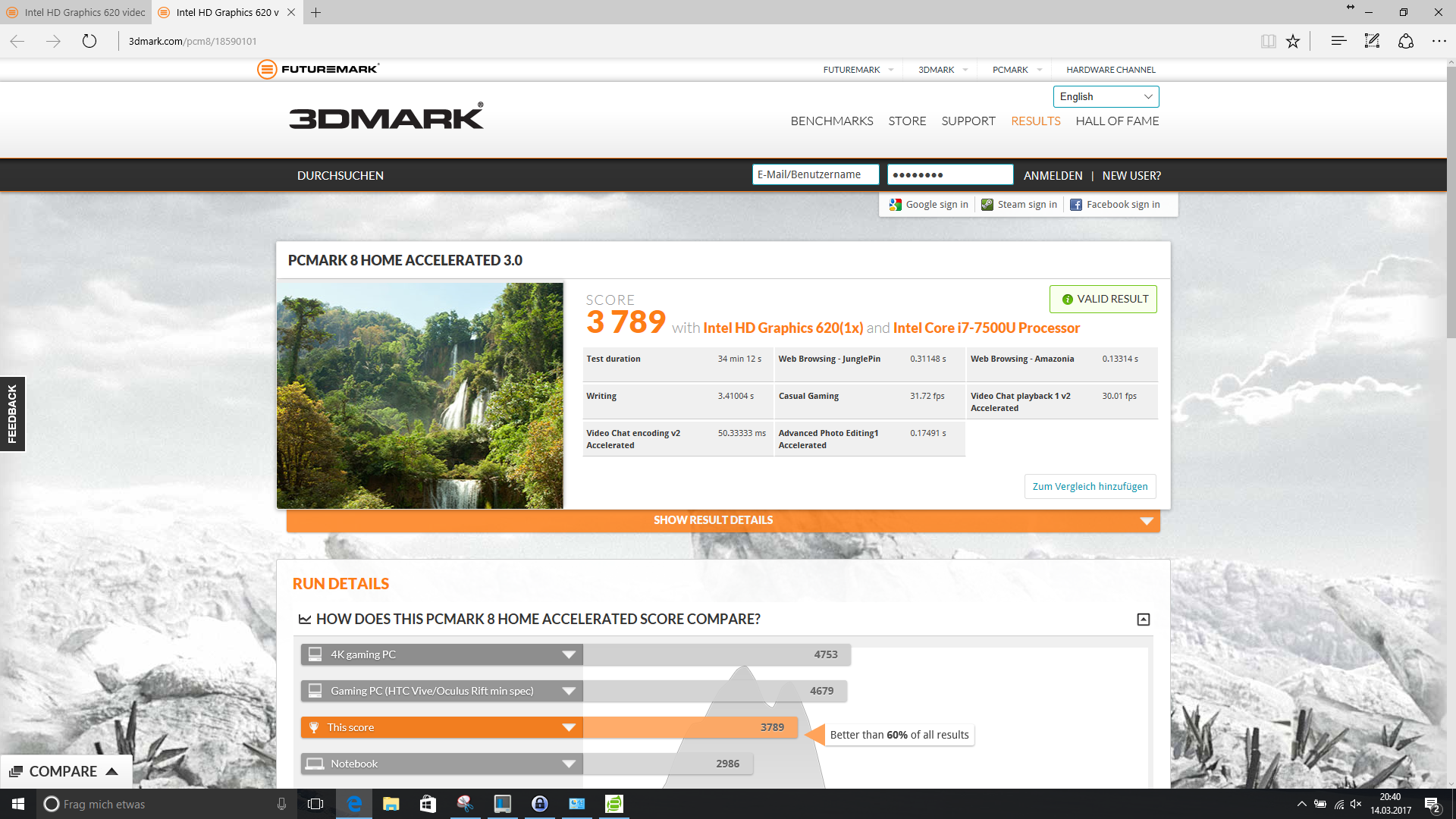Screen dimensions: 1456x819
Task: Open the Compare panel expander
Action: (x=112, y=771)
